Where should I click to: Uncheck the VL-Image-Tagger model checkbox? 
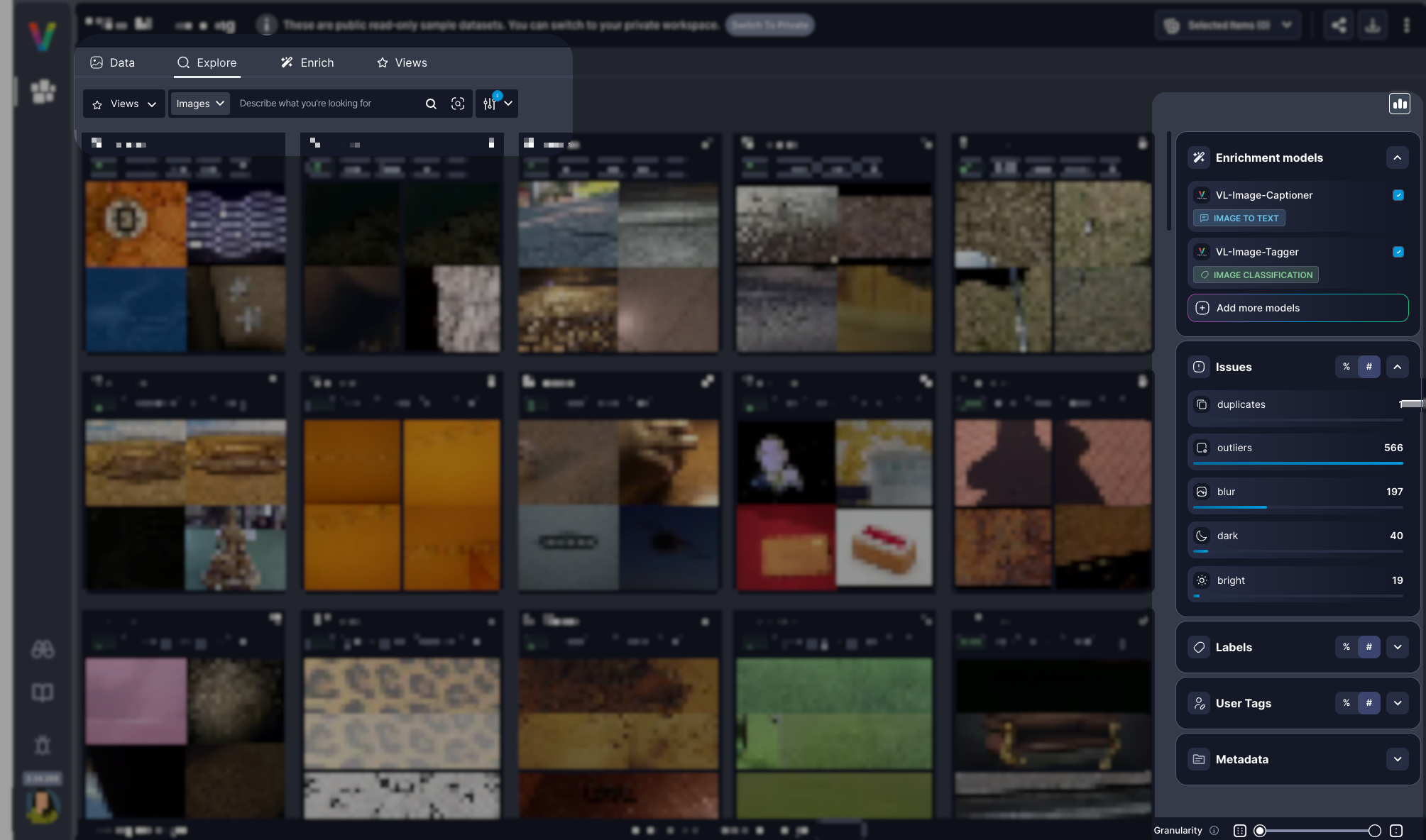tap(1398, 252)
